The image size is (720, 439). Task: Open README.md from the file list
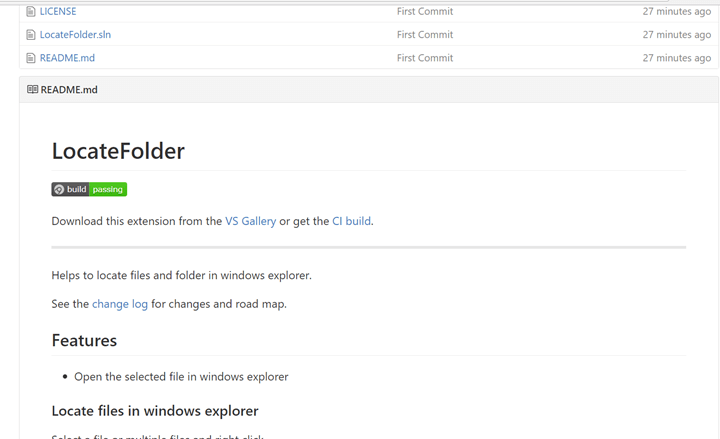pyautogui.click(x=67, y=58)
